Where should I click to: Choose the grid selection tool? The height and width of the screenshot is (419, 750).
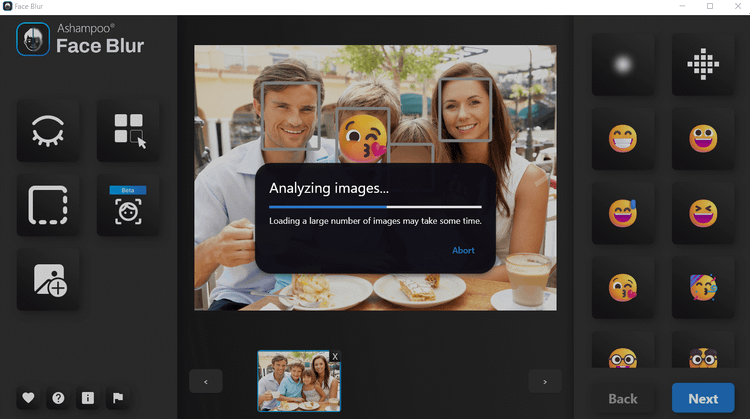click(x=127, y=131)
